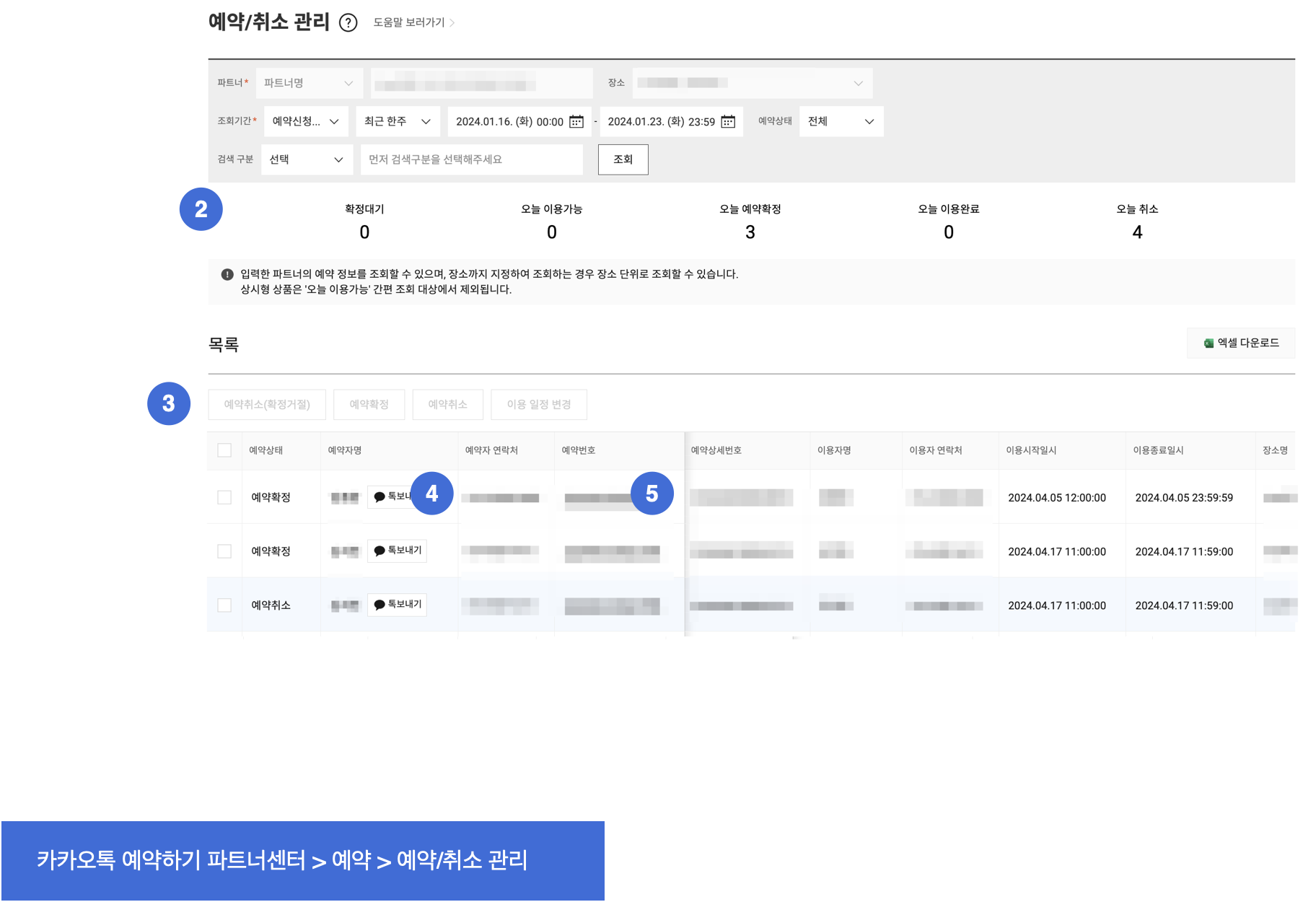This screenshot has height=902, width=1316.
Task: Select the 오늘 예약확정 summary count
Action: tap(750, 232)
